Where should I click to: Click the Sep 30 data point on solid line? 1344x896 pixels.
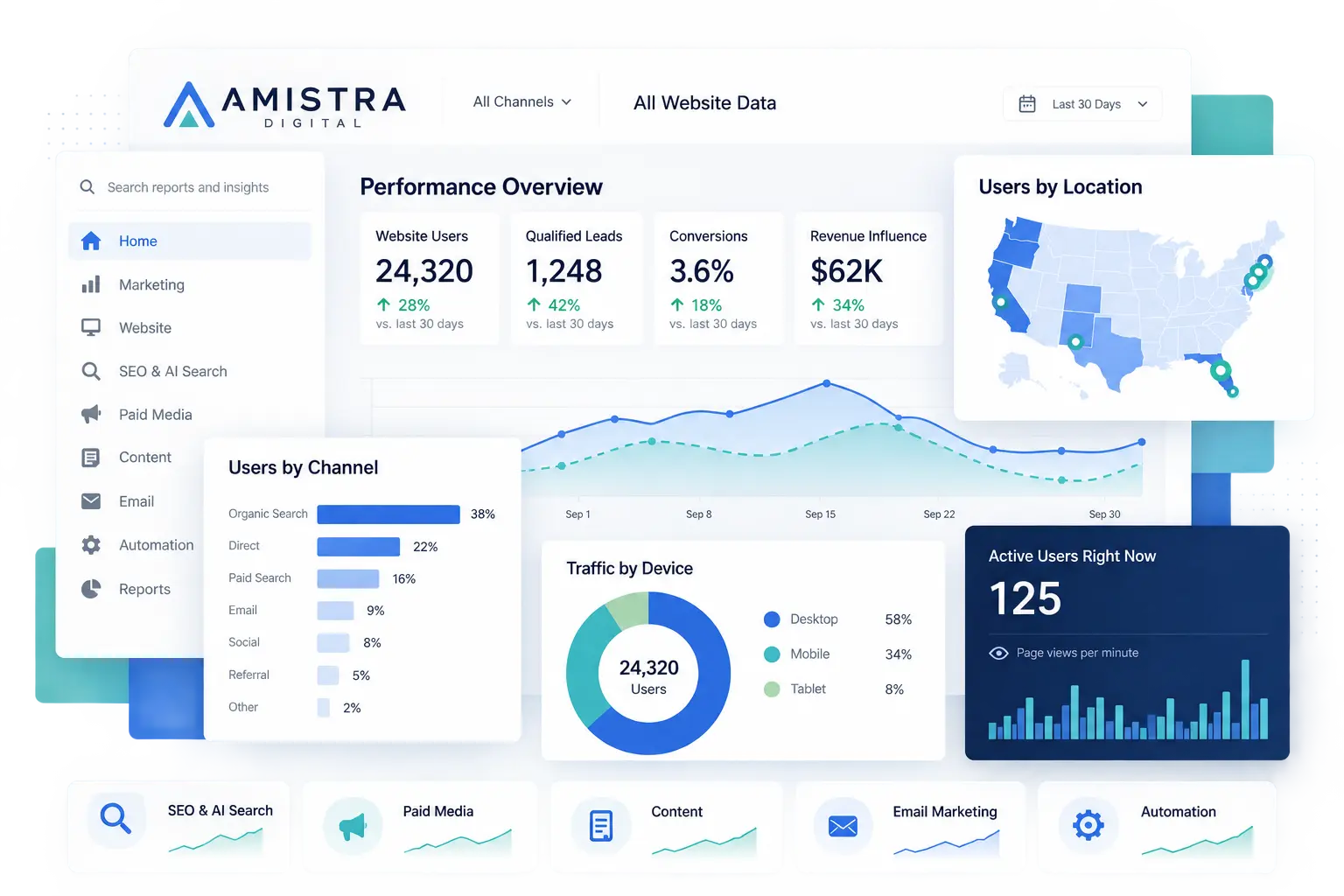coord(1142,442)
